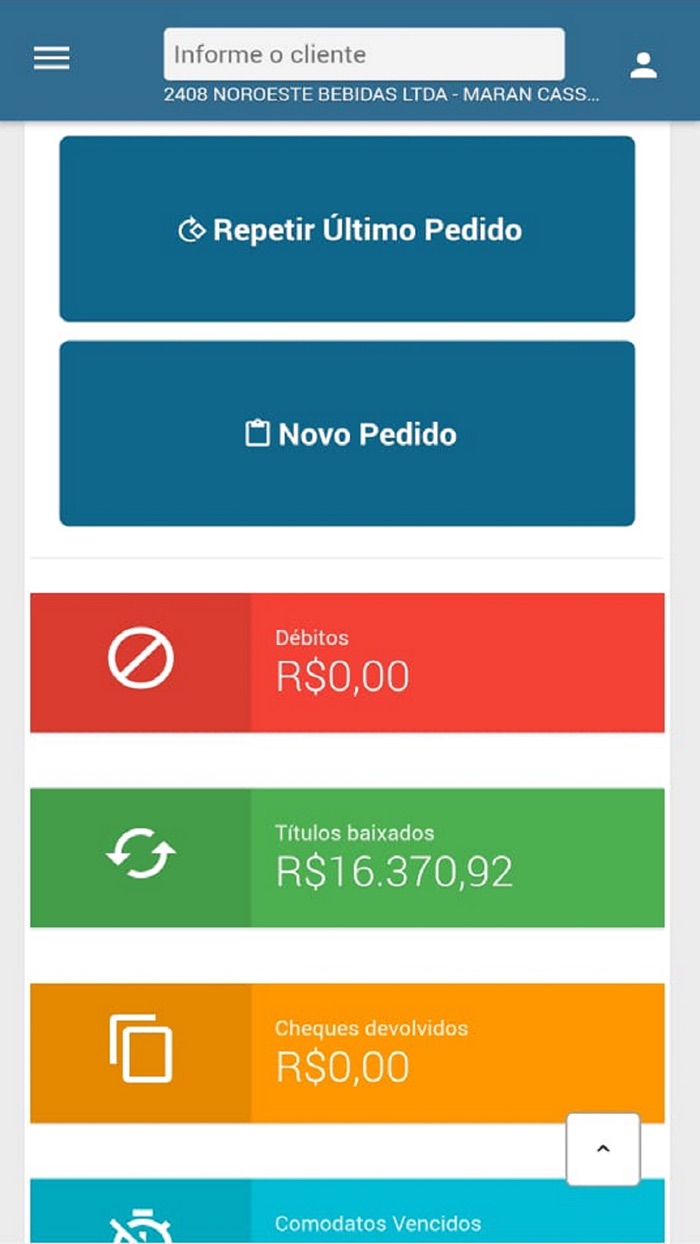
Task: Click the Comodatos Vencidos label text
Action: pos(378,1223)
